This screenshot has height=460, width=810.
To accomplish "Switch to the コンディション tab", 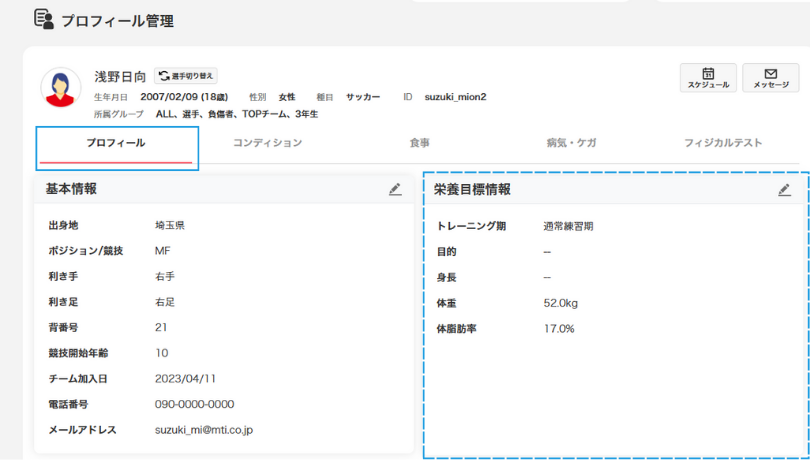I will pos(267,143).
